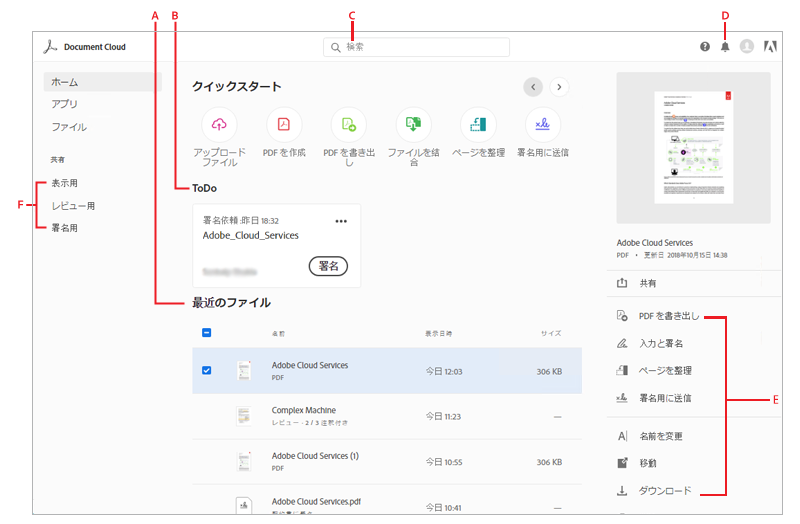Click the rename icon in right panel

point(622,436)
